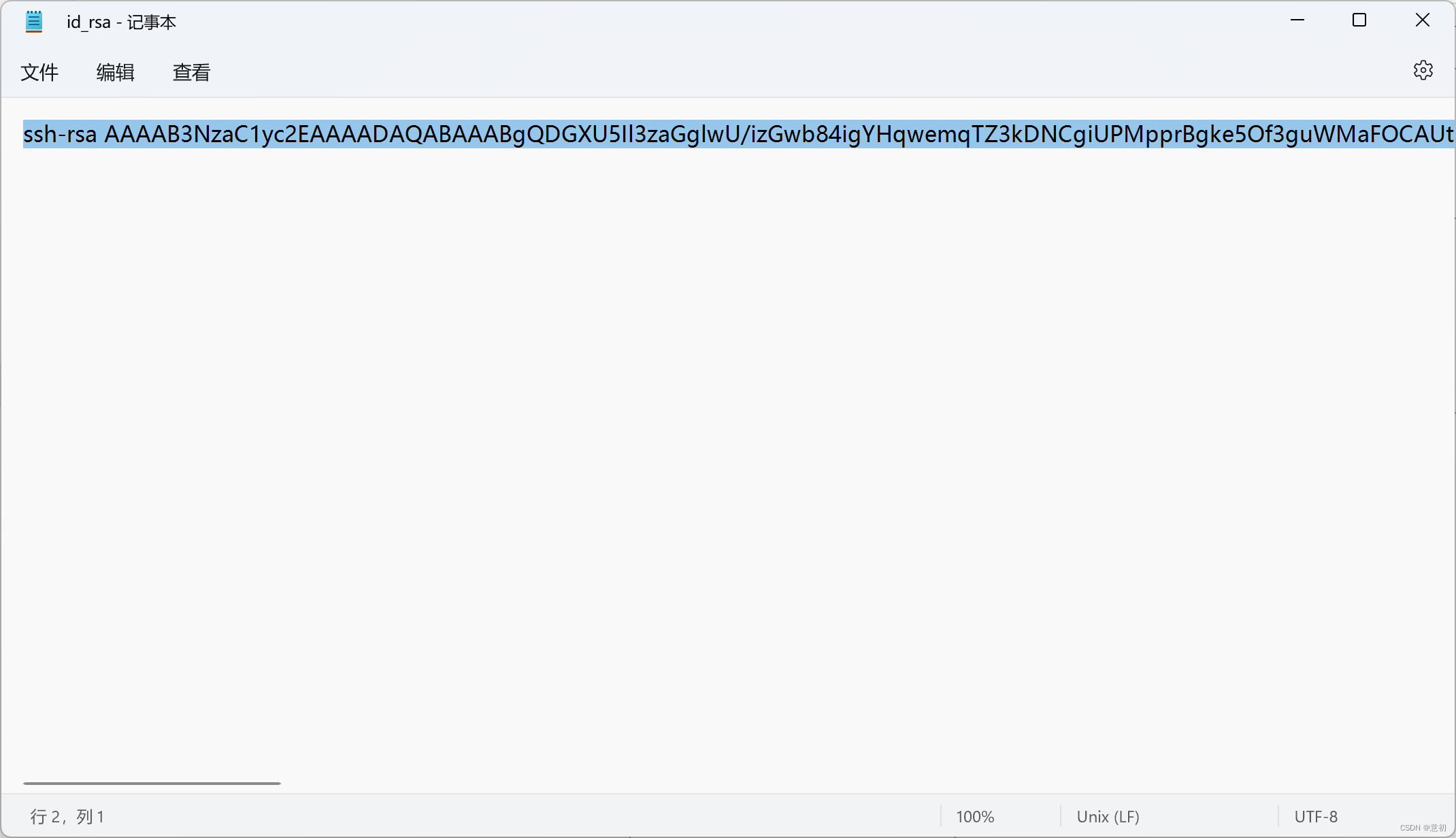1456x838 pixels.
Task: Maximize the Notepad window
Action: [x=1359, y=20]
